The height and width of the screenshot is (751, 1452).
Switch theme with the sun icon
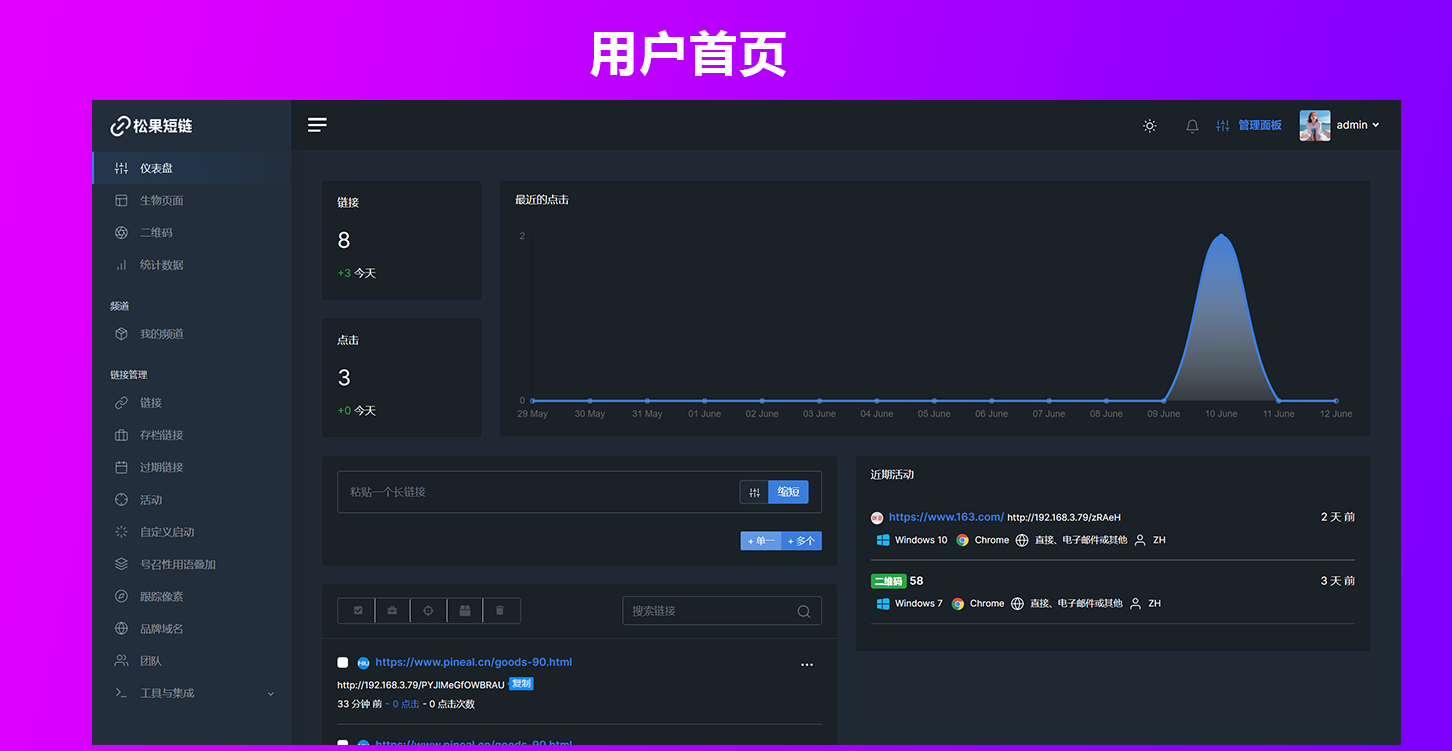coord(1150,126)
